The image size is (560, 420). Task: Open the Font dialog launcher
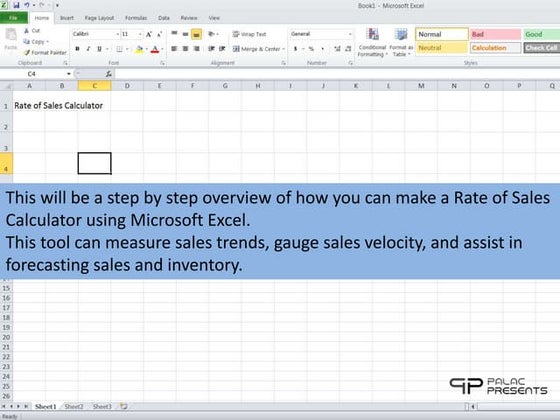click(x=162, y=63)
